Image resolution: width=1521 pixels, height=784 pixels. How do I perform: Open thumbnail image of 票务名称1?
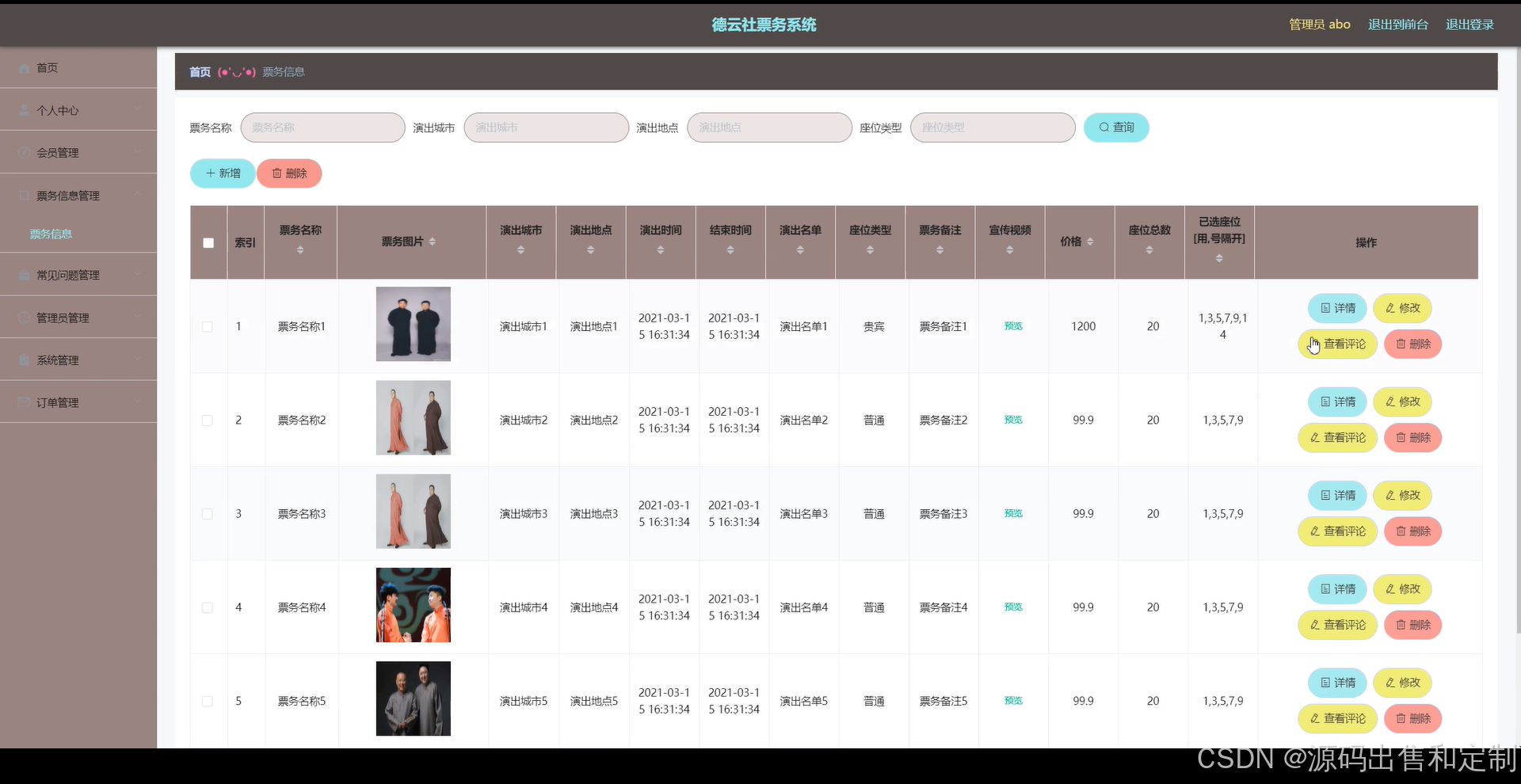pyautogui.click(x=413, y=324)
